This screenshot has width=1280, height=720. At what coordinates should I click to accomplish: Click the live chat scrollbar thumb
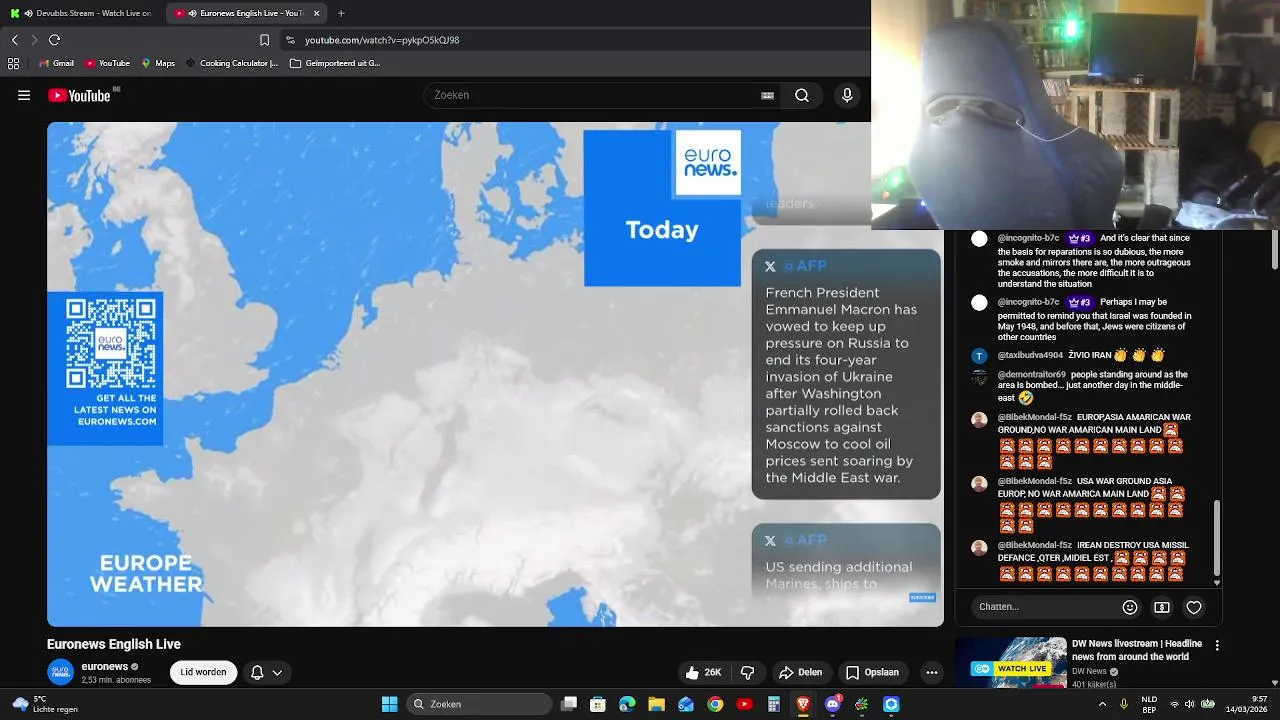[1217, 538]
